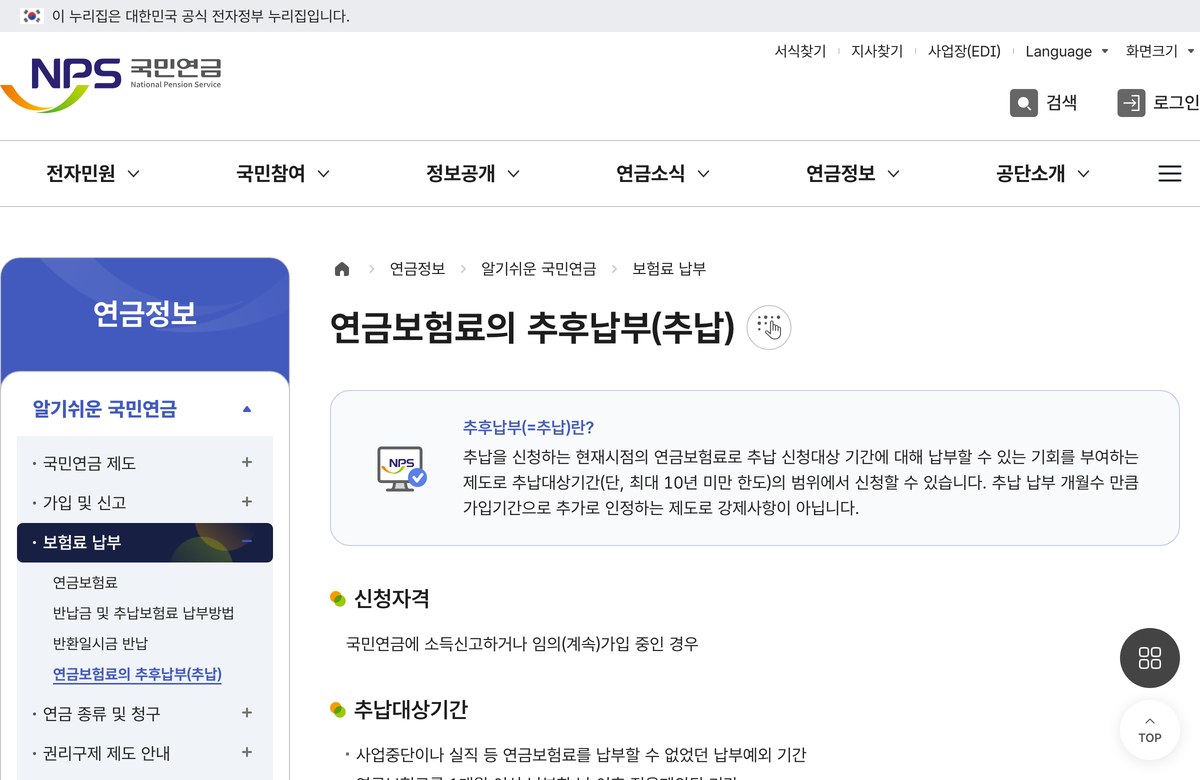Click the 사업장(EDI) link
Screen dimensions: 1200x780
point(964,51)
